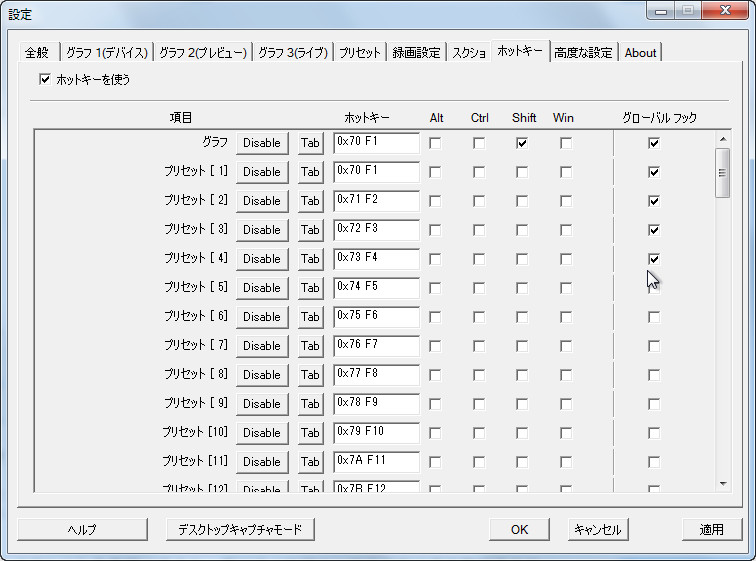Click Disable button in the グラフ row
The width and height of the screenshot is (756, 561).
[x=262, y=143]
